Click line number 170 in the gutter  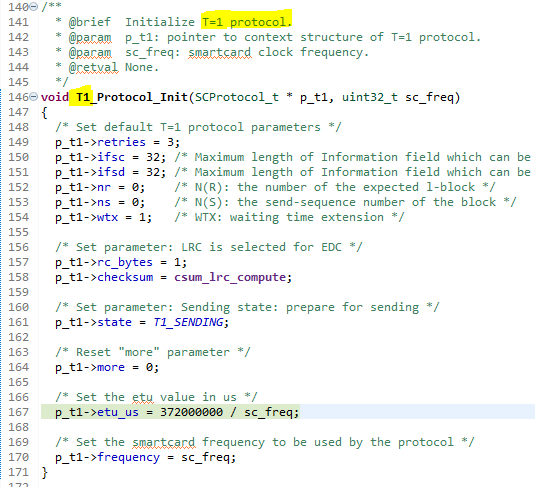[x=18, y=457]
